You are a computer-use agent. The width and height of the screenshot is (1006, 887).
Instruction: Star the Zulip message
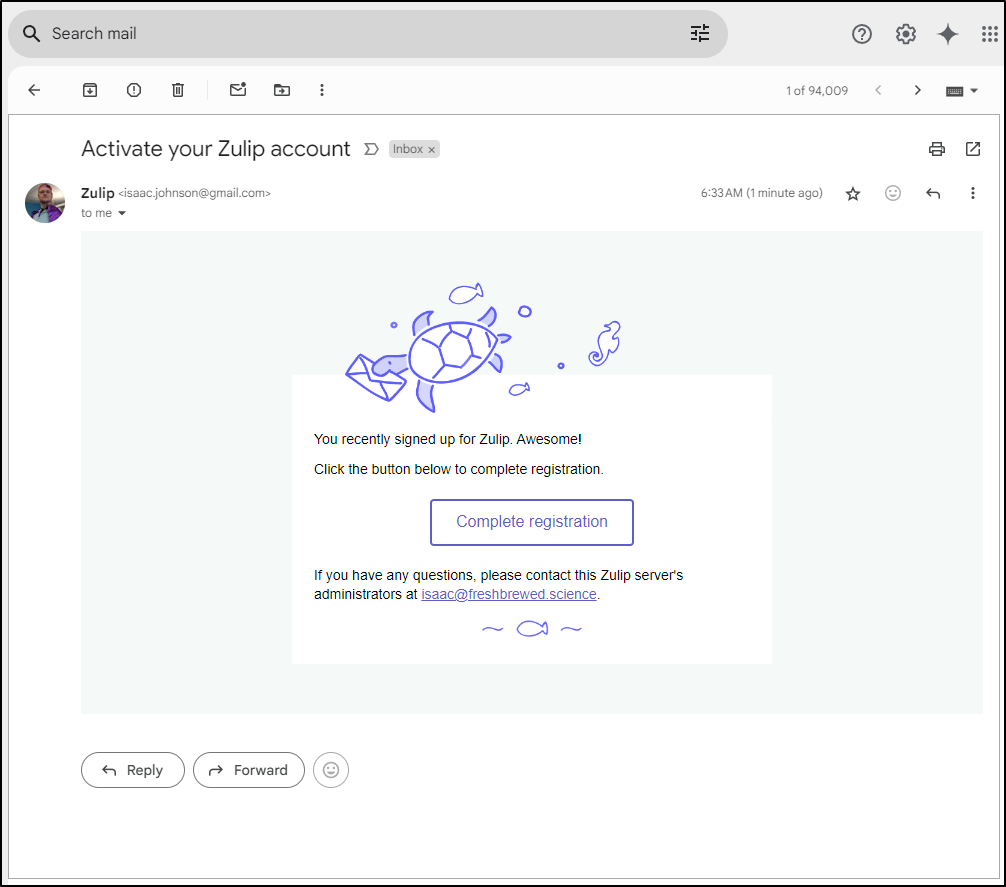(853, 194)
